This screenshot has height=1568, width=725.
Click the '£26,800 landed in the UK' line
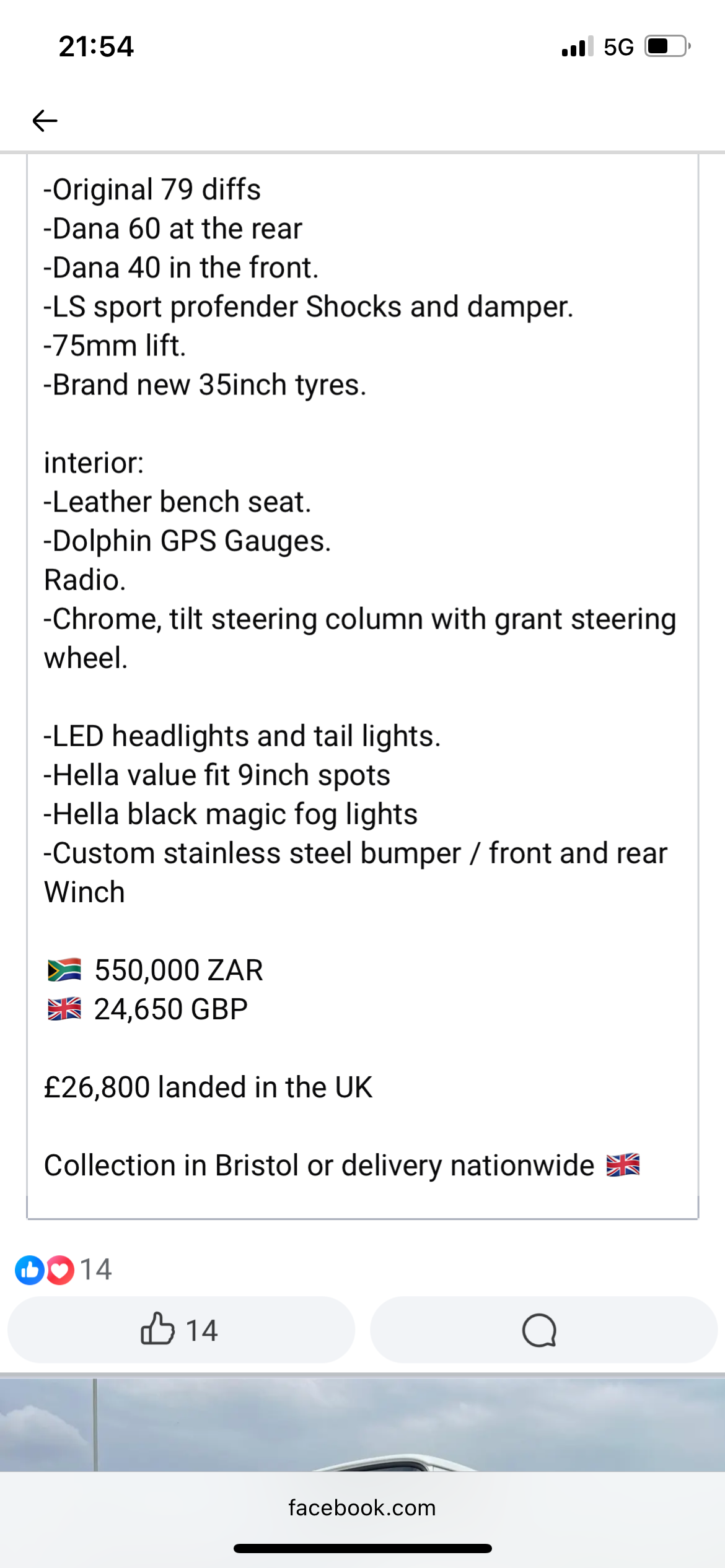(208, 1087)
